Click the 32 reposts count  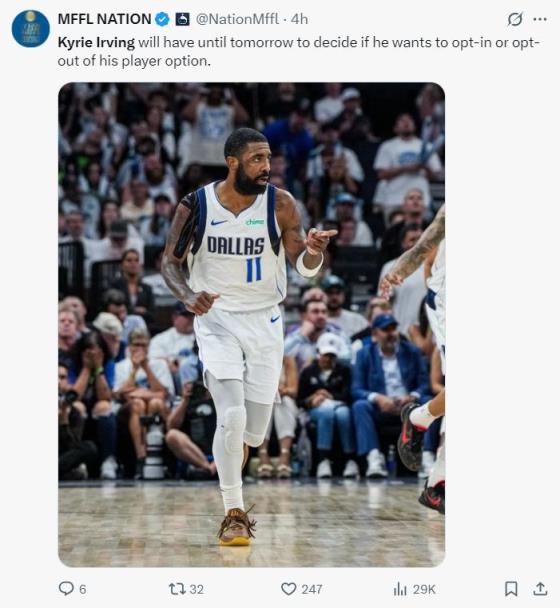[x=197, y=589]
